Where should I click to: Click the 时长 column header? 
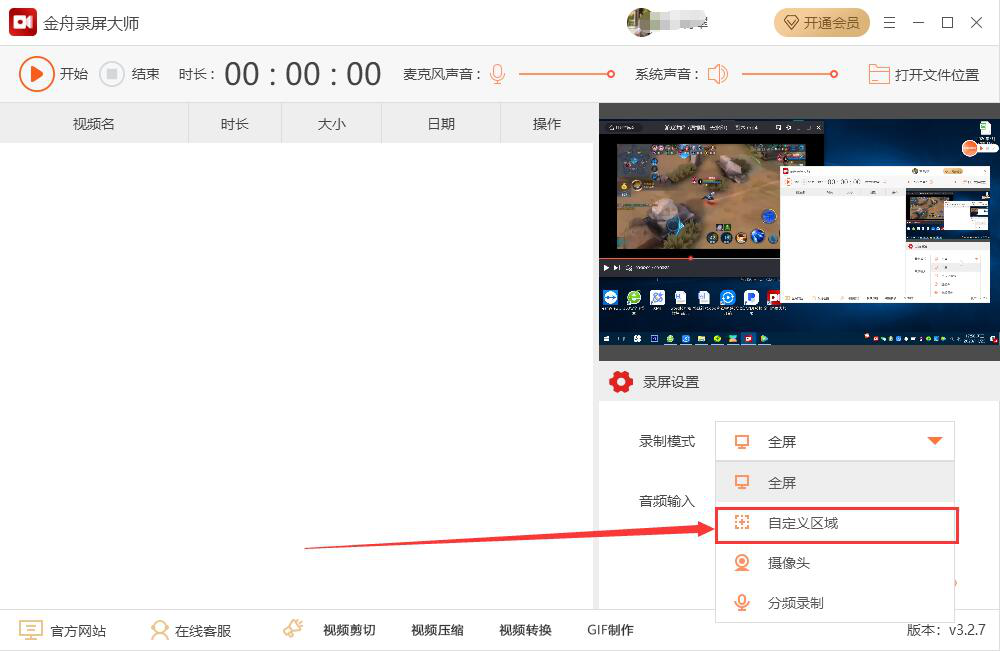[x=235, y=124]
